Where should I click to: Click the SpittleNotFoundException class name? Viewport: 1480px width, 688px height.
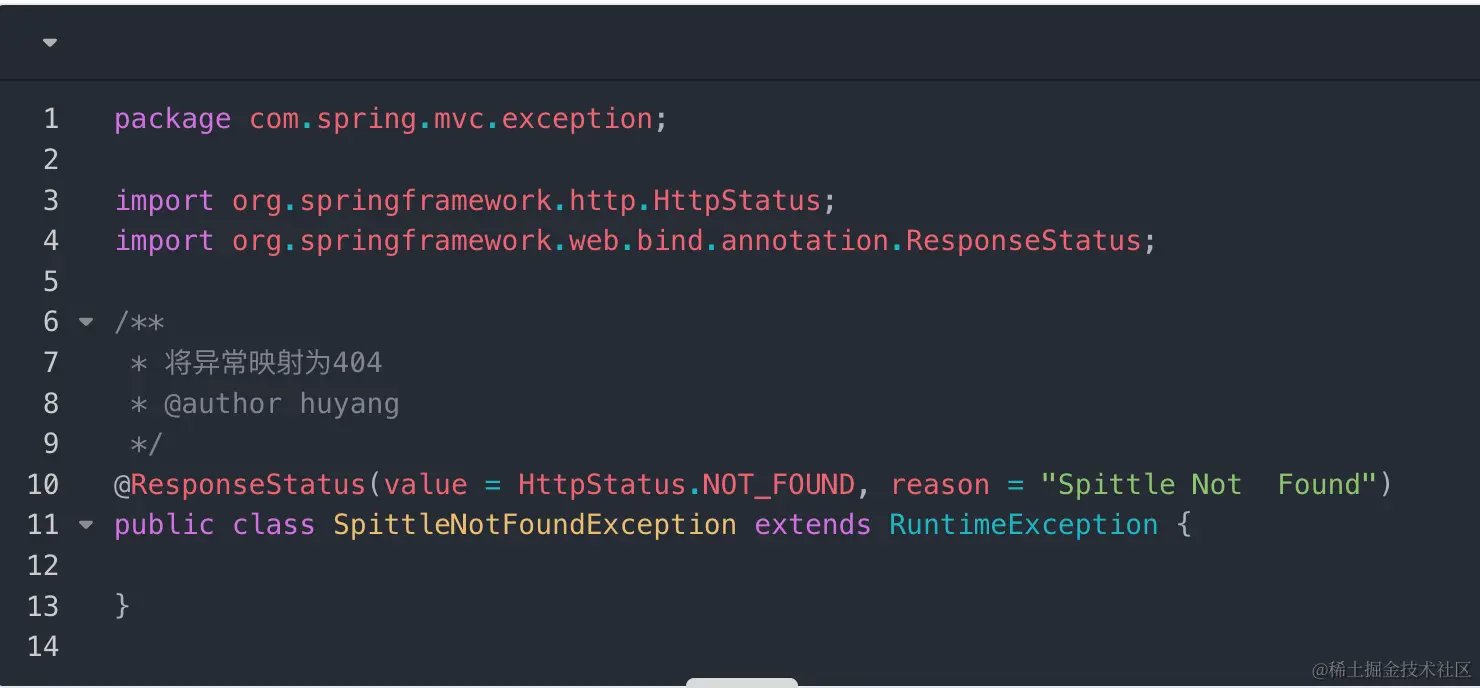tap(534, 525)
